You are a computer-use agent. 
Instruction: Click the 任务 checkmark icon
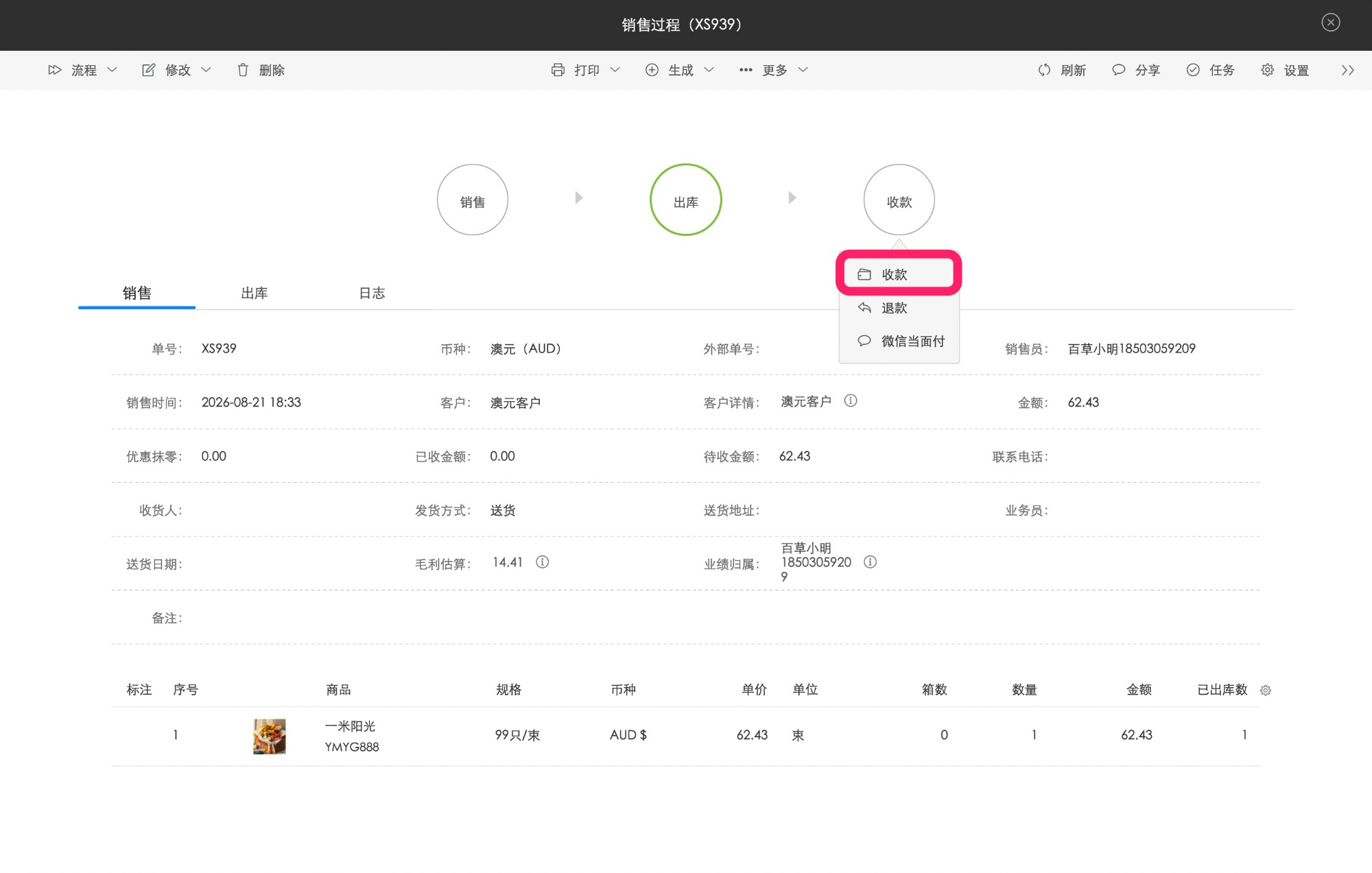point(1193,70)
